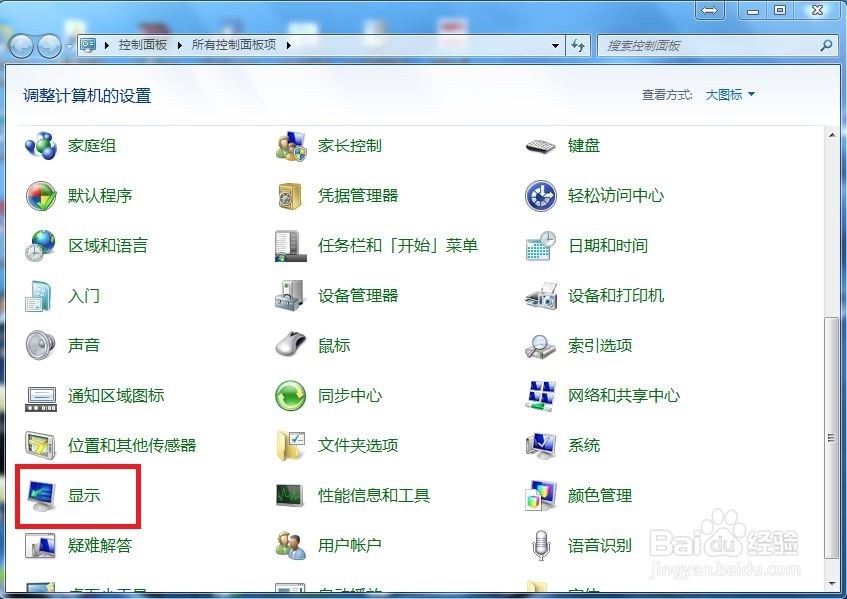Click the 轻松访问中心 icon
Screen dimensions: 847x599
point(540,196)
